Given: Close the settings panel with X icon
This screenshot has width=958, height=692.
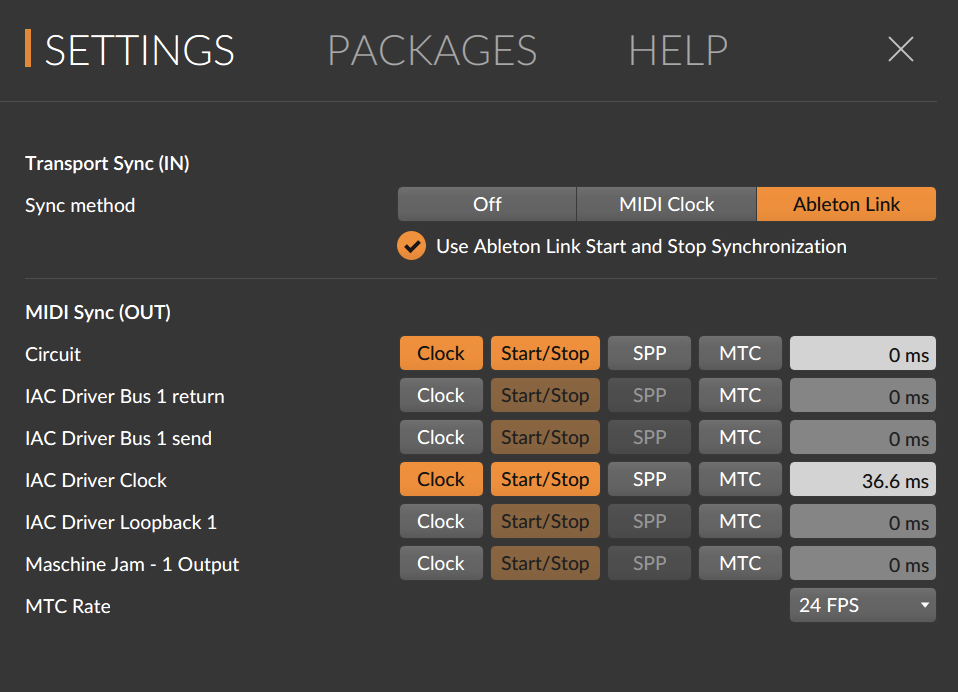Looking at the screenshot, I should [901, 49].
